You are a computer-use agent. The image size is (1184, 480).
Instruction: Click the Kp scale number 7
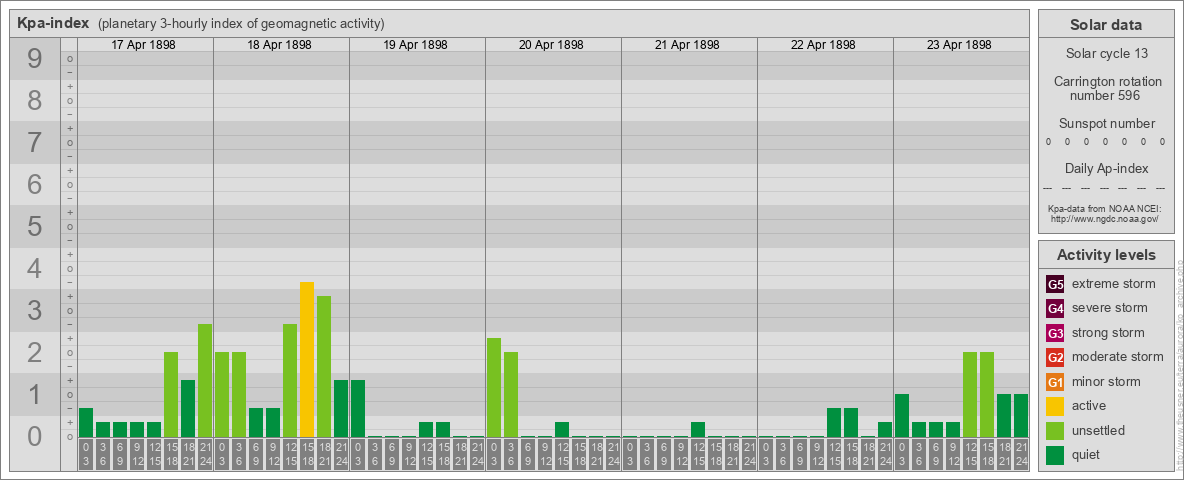[35, 142]
